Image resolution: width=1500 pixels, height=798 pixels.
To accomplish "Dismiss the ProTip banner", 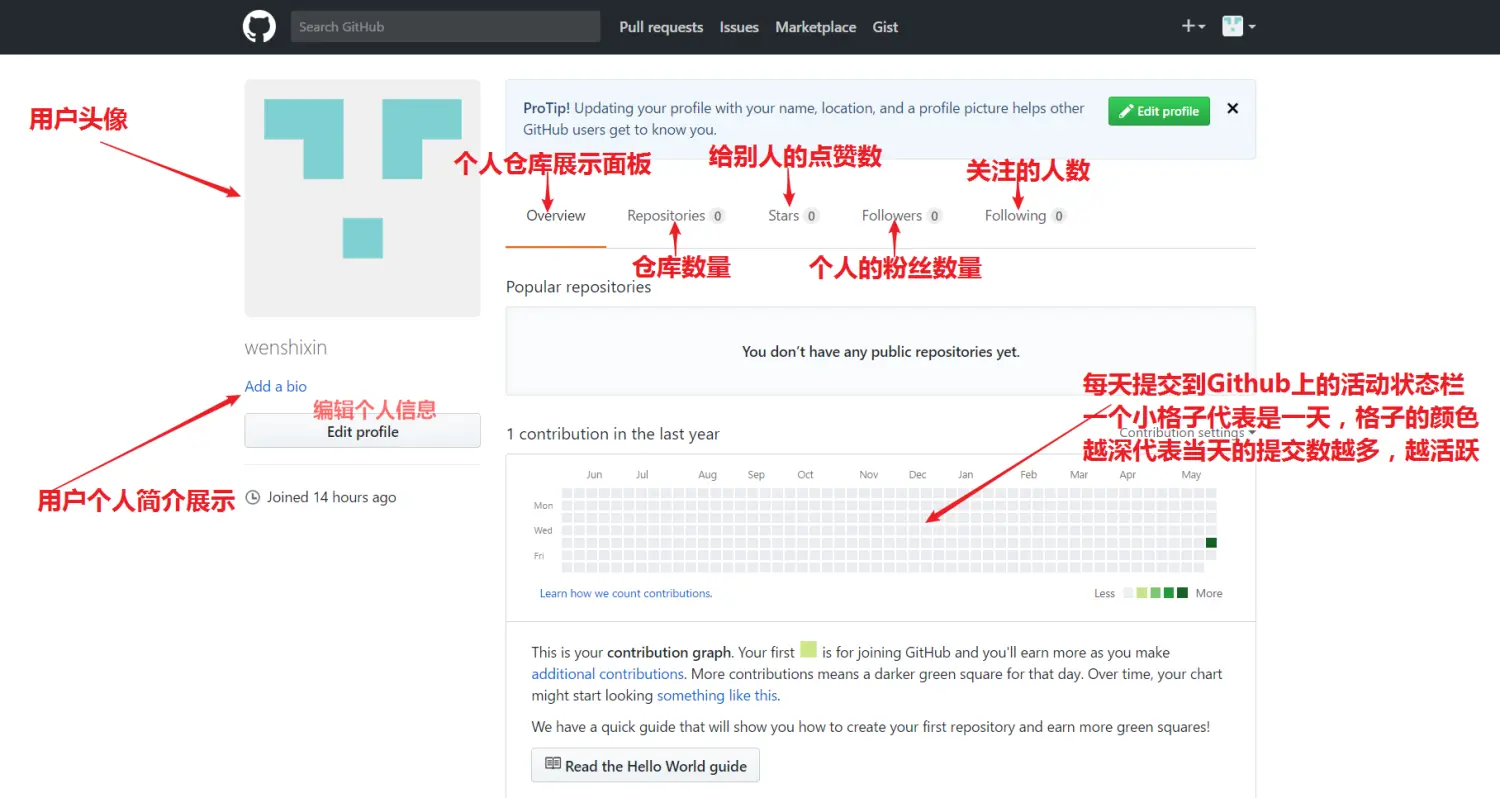I will pyautogui.click(x=1233, y=108).
